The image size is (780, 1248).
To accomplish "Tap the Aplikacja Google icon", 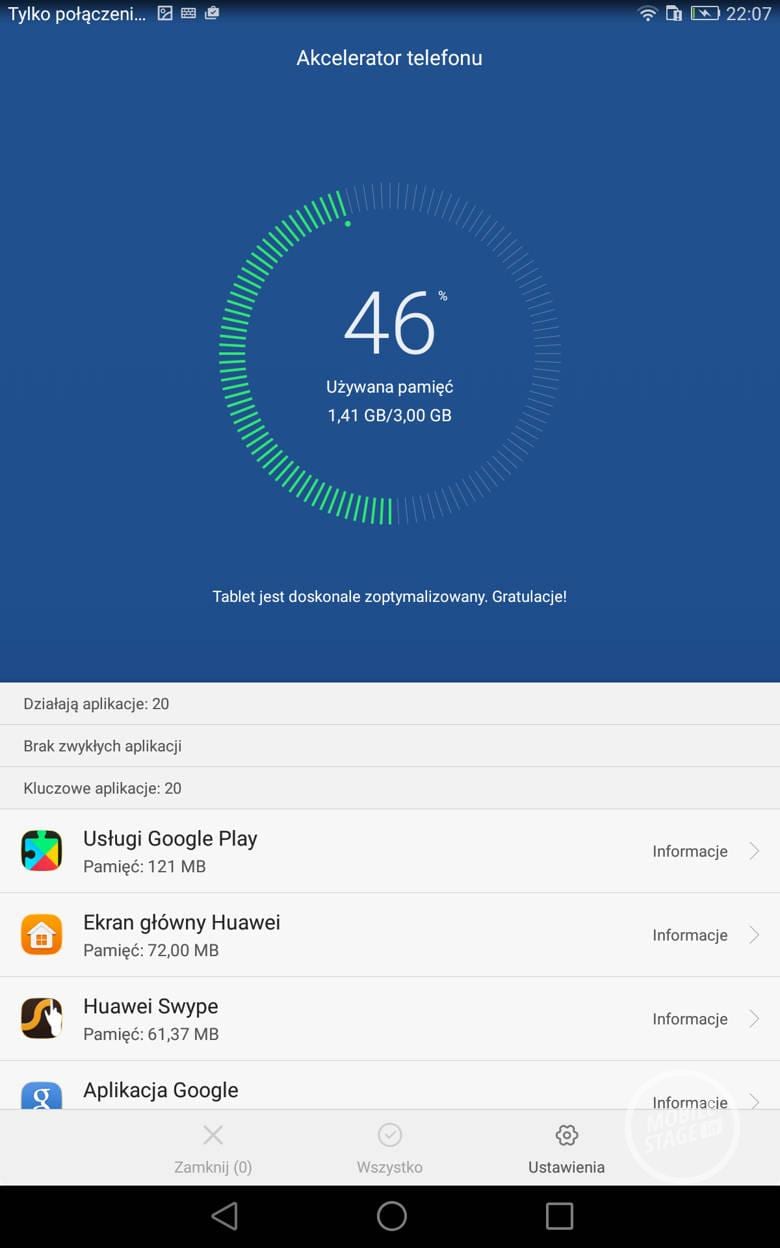I will point(41,1094).
